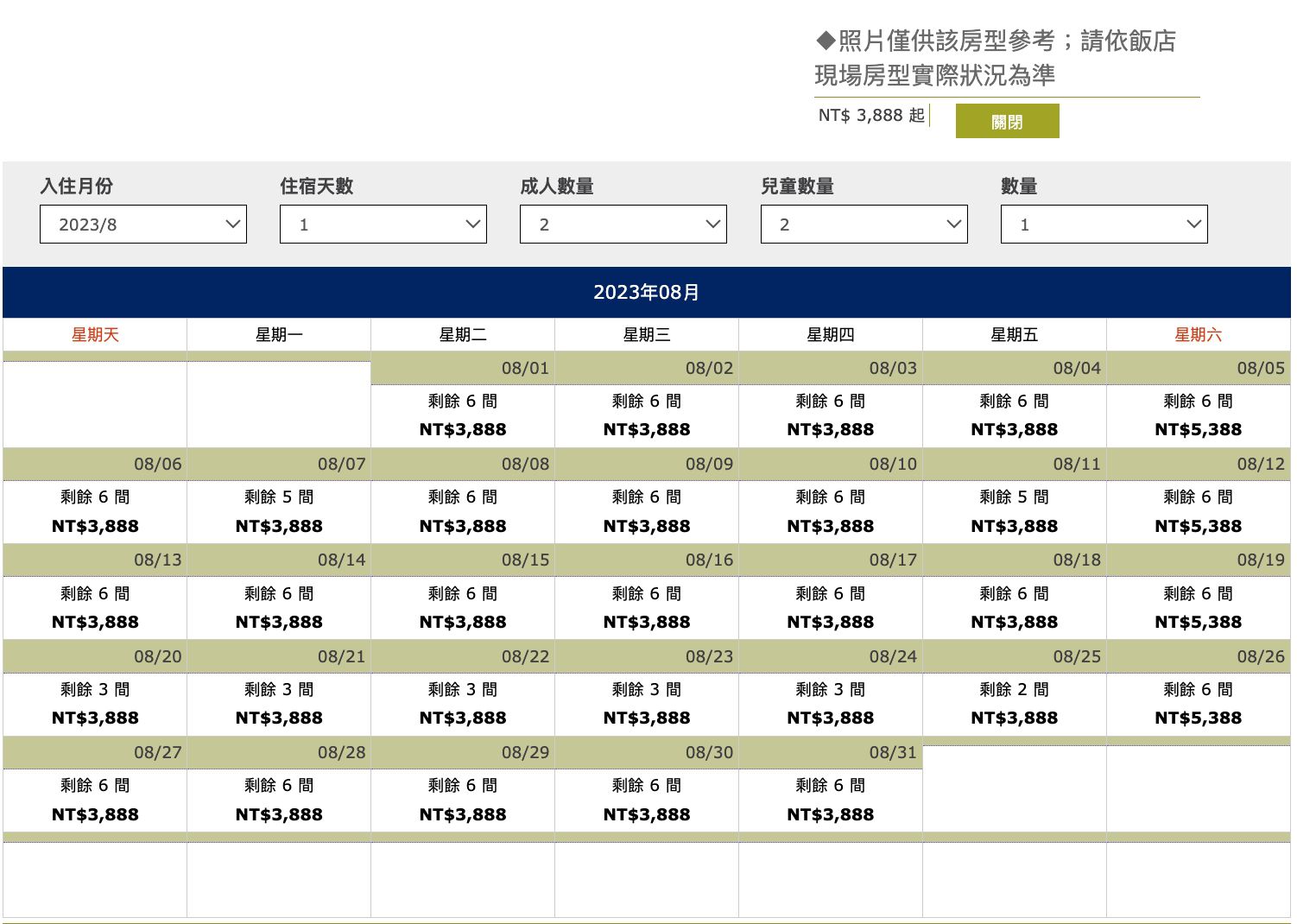Open the 成人數量 (adults) dropdown
The width and height of the screenshot is (1297, 924).
[623, 224]
